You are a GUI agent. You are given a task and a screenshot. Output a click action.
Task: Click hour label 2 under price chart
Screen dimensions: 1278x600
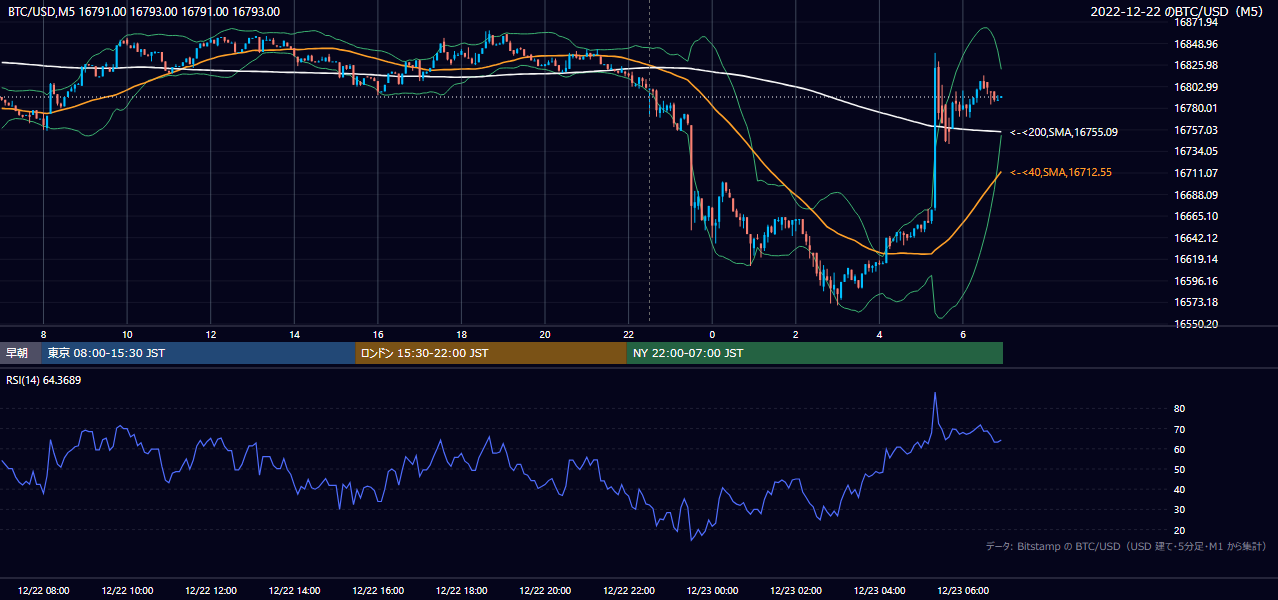click(x=796, y=334)
